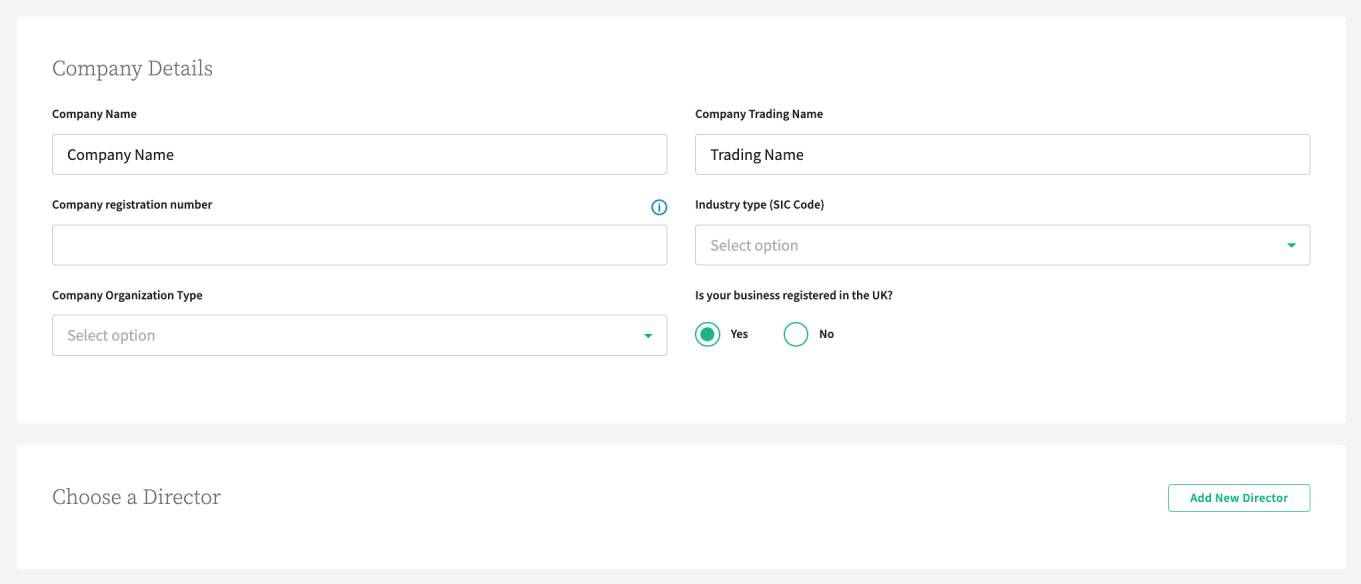Click the registration number info icon
1361x584 pixels.
(659, 207)
